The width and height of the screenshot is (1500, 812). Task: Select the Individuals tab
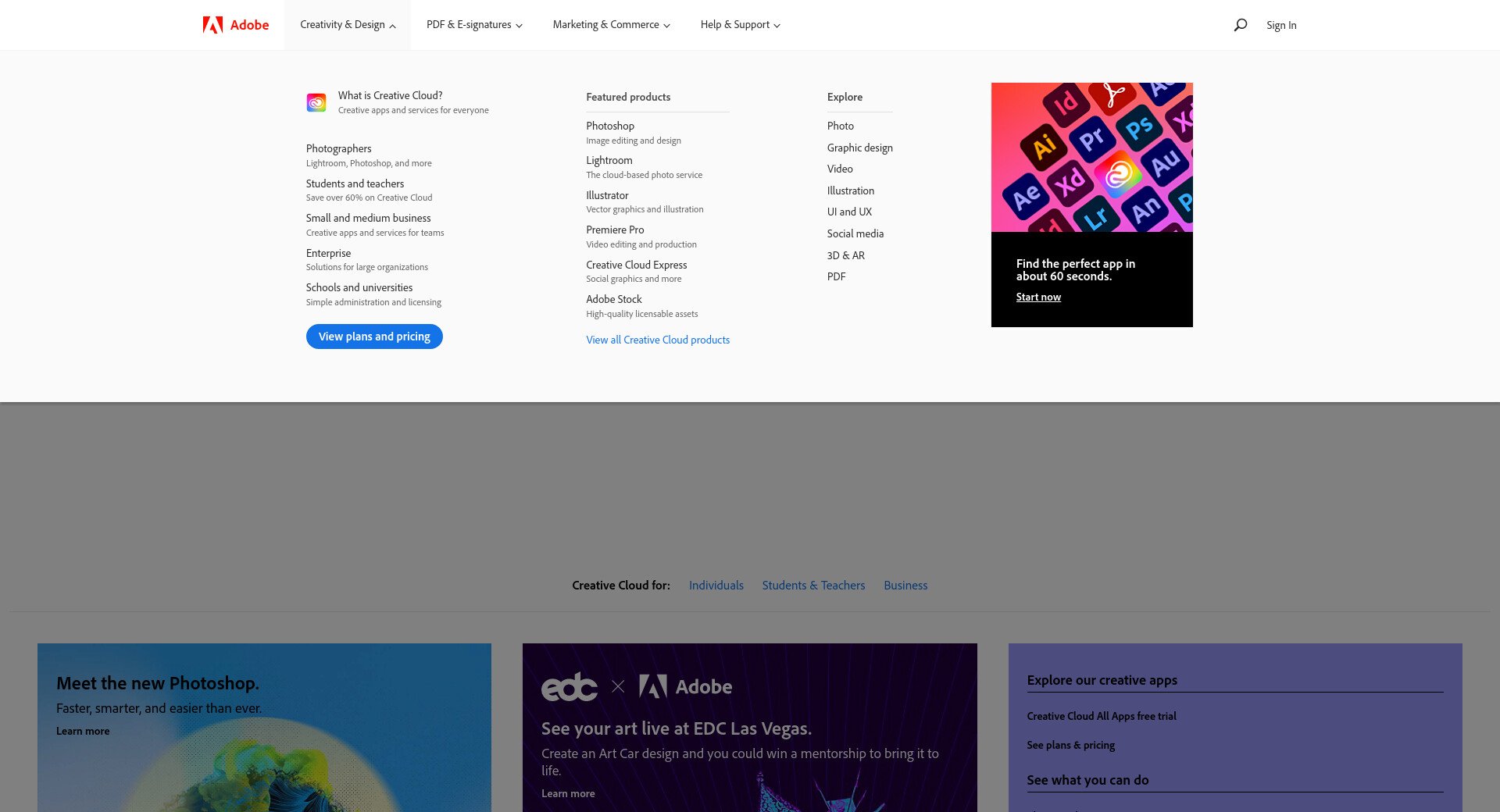pos(716,586)
